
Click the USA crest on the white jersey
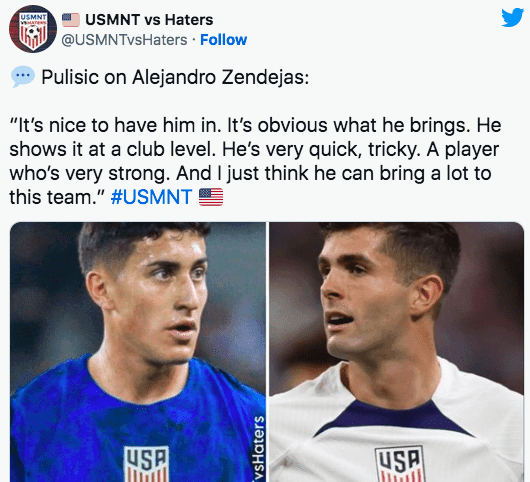pyautogui.click(x=400, y=464)
